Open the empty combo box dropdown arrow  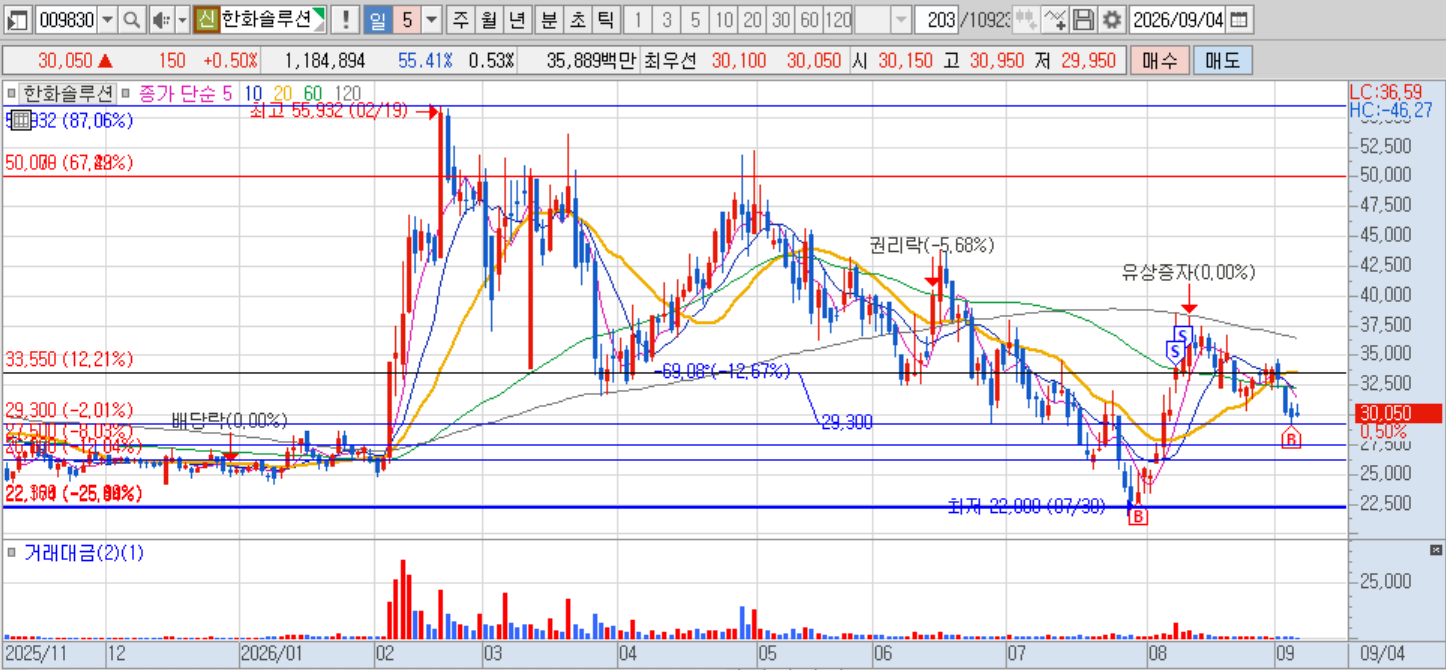click(901, 19)
